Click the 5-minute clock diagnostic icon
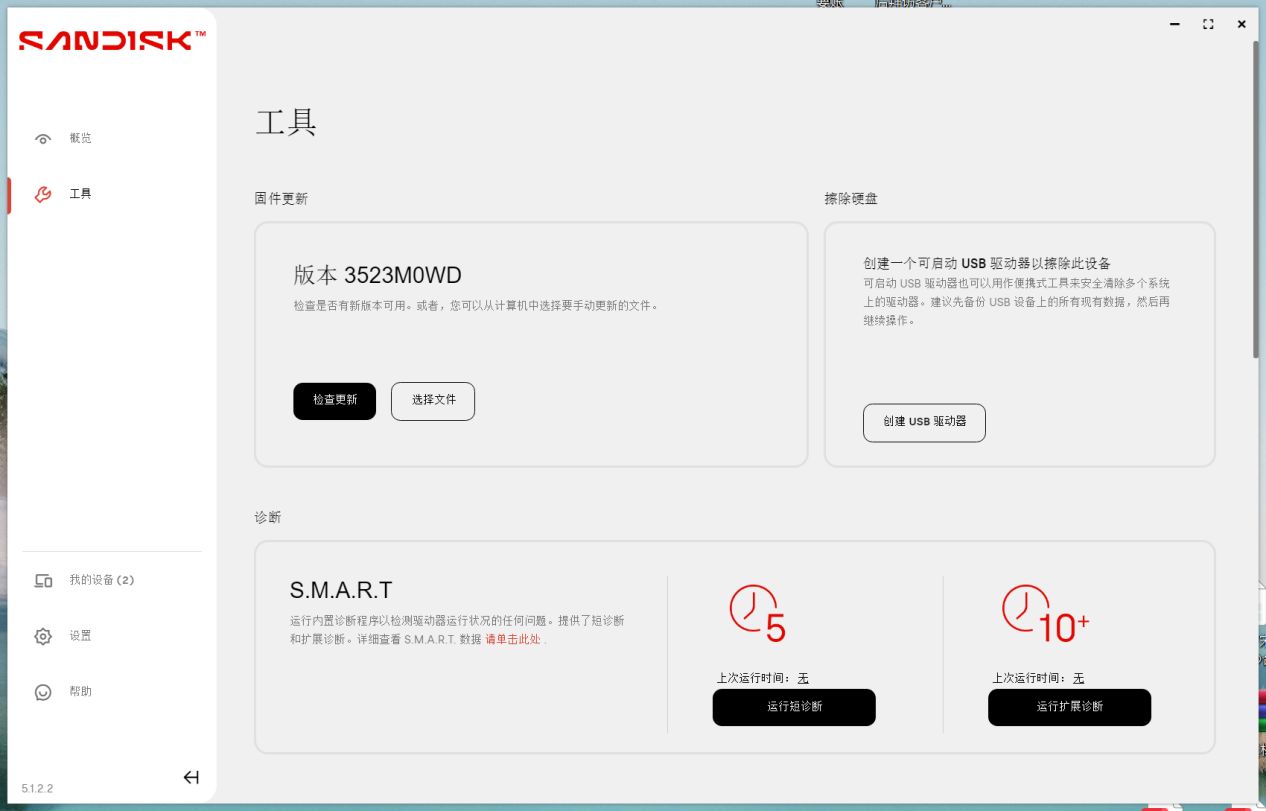Screen dimensions: 1266x811 tap(757, 612)
